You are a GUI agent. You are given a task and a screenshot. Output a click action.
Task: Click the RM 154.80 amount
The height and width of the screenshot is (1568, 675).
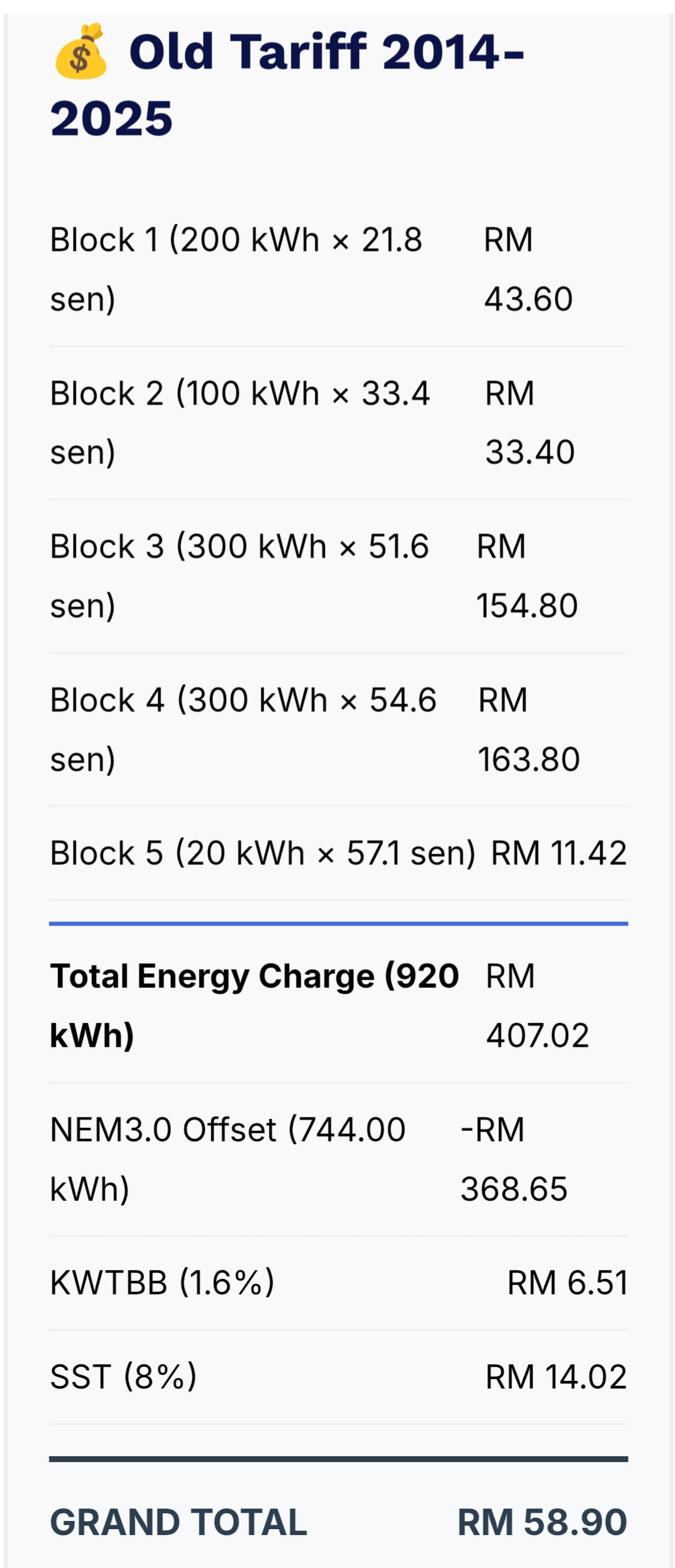click(527, 575)
